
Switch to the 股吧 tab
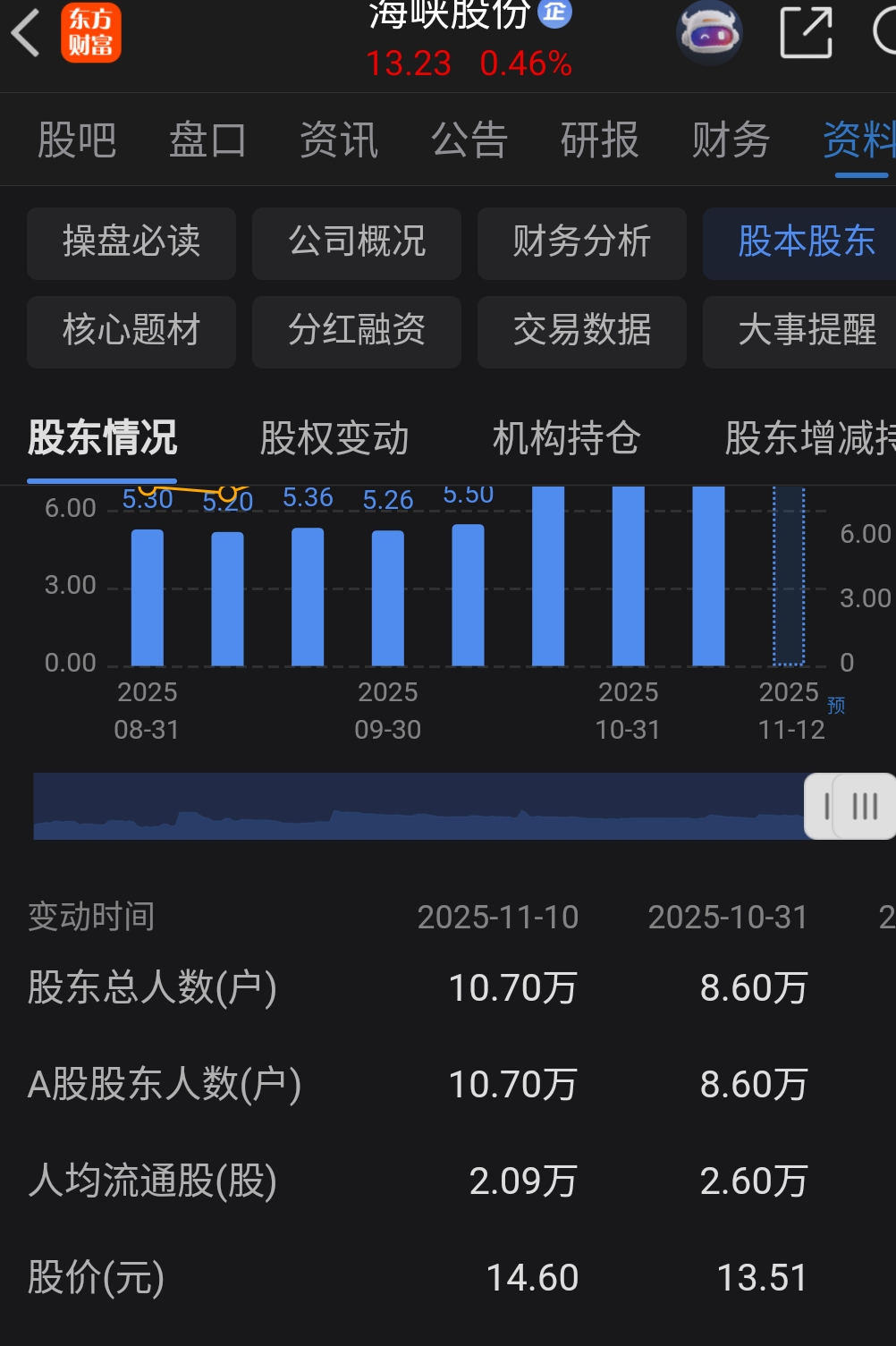pos(77,140)
